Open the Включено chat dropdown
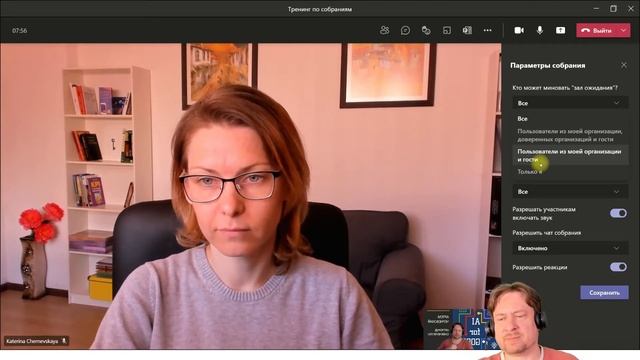 (x=570, y=248)
